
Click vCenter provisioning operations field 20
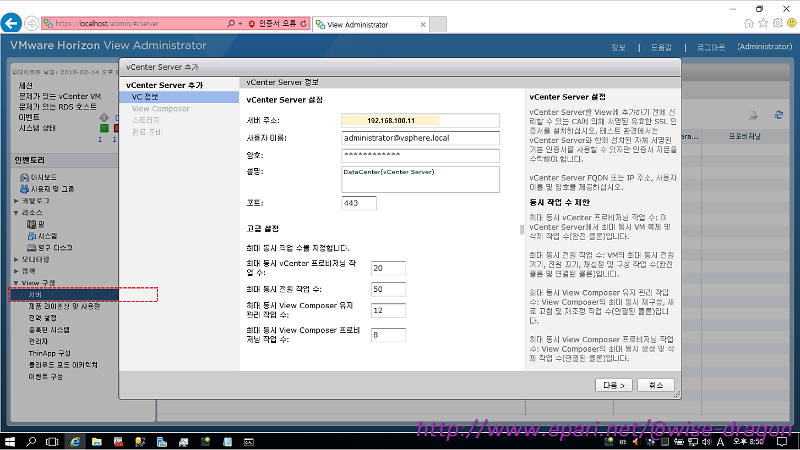click(388, 268)
